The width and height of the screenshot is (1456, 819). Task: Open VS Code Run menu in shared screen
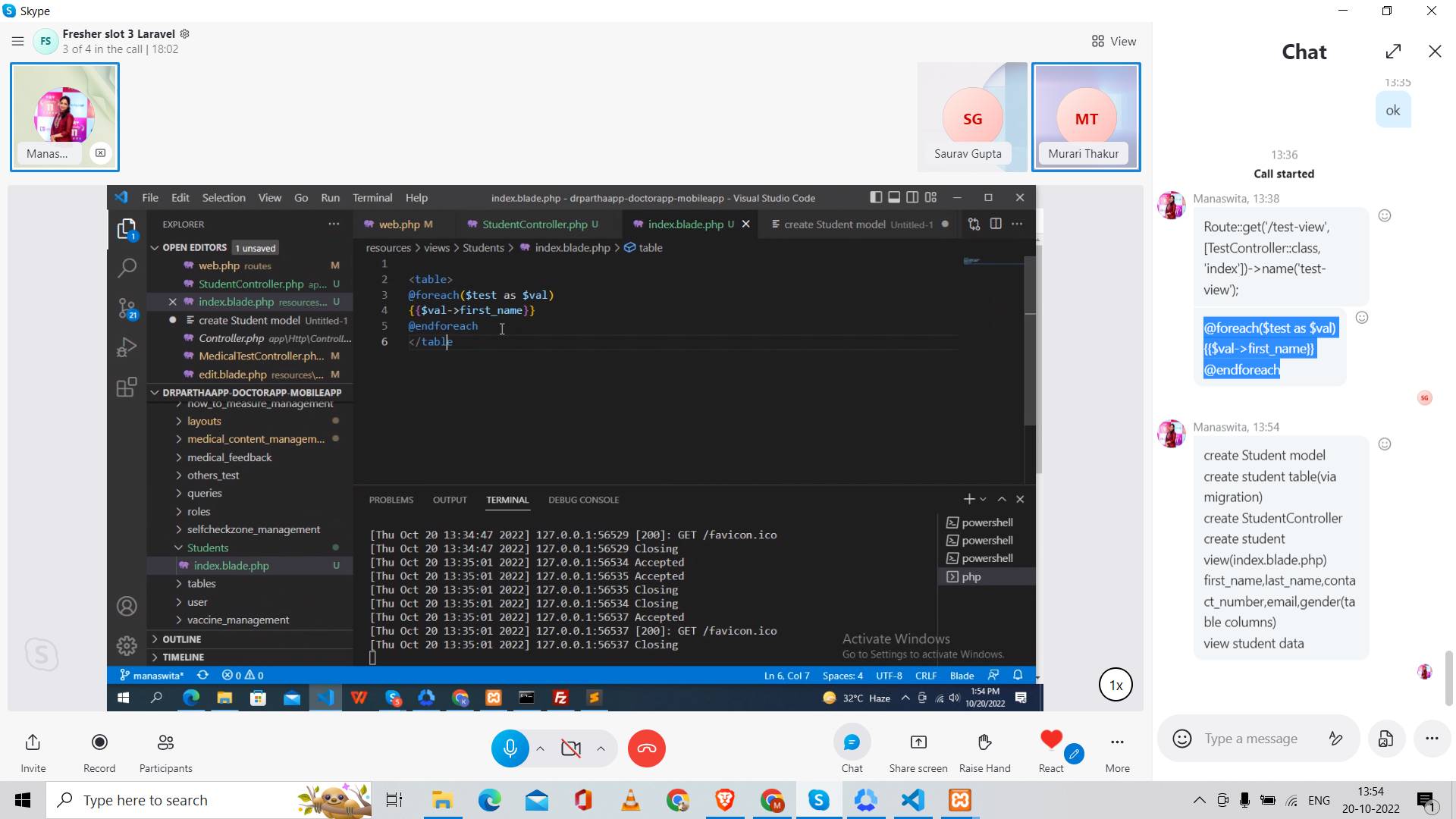pos(330,198)
